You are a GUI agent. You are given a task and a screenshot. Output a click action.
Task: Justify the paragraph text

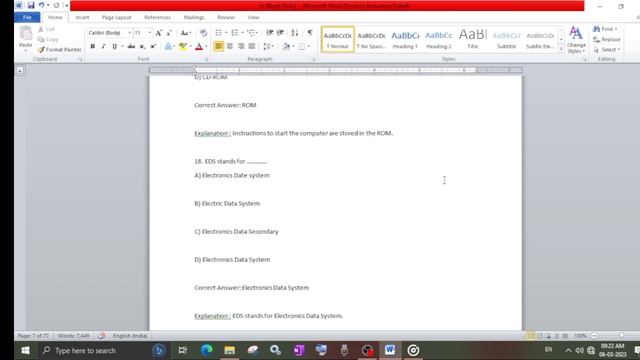point(252,47)
